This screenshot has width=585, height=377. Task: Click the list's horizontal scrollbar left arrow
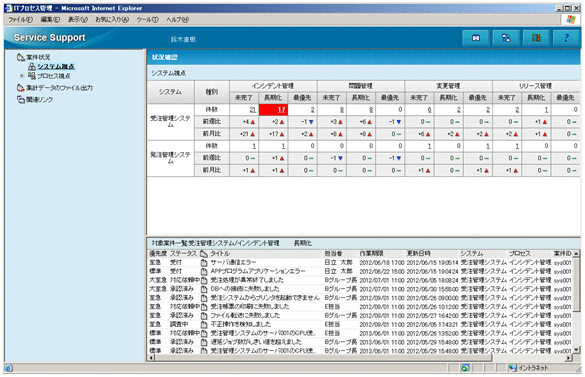click(x=151, y=358)
